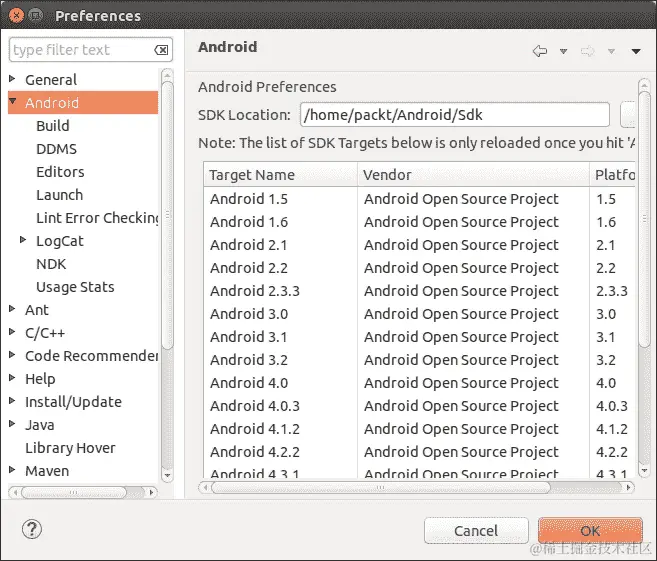
Task: Click the SDK table horizontal scrollbar
Action: 380,487
